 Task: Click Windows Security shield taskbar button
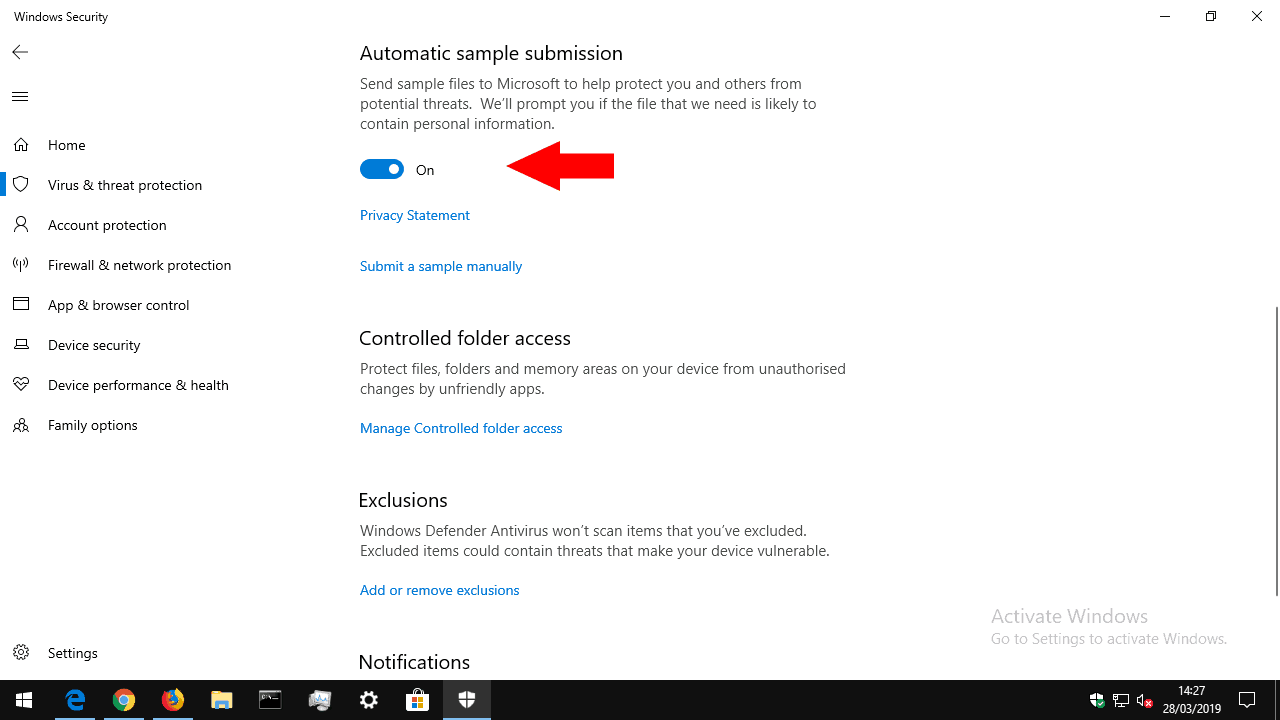(467, 700)
